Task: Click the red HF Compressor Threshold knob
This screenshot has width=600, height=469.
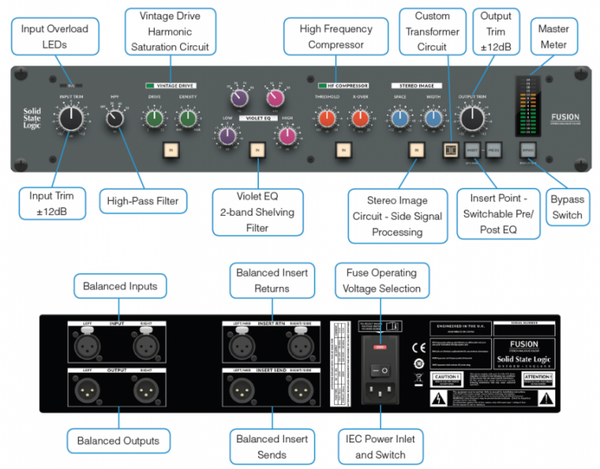Action: [x=325, y=119]
